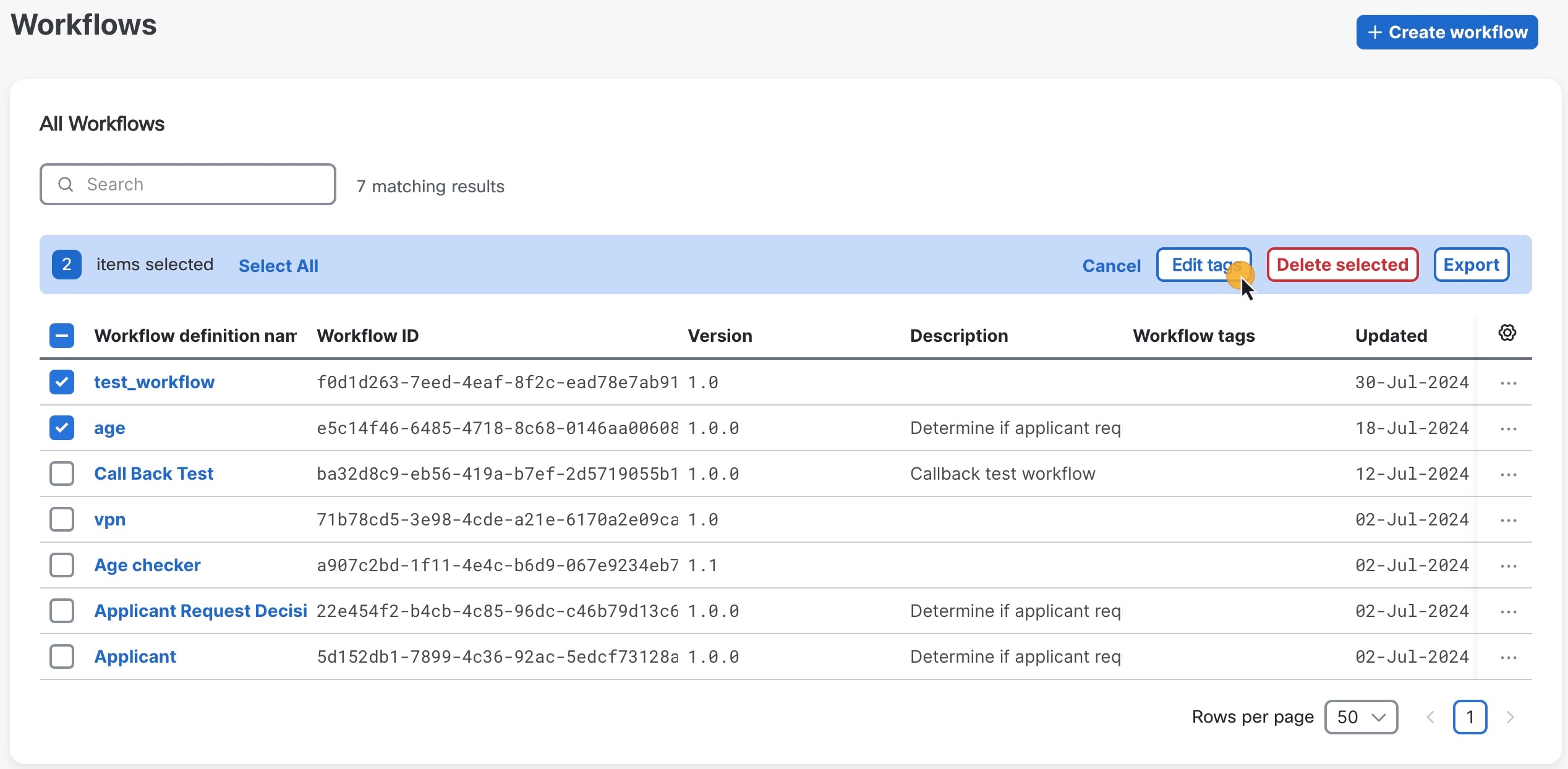
Task: Open row actions for the vpn workflow
Action: click(x=1508, y=519)
